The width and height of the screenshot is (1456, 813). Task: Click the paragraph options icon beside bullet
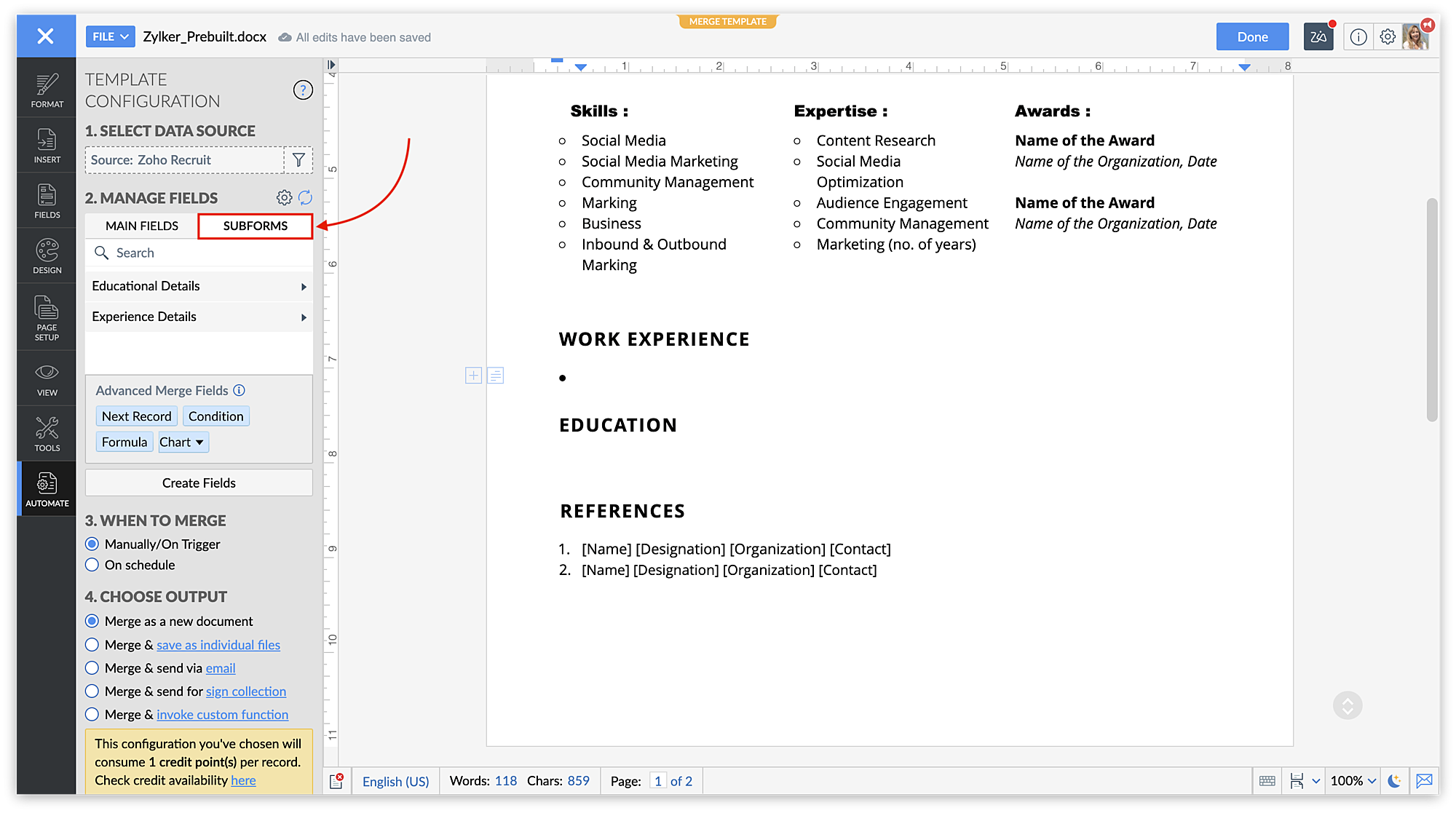coord(495,375)
